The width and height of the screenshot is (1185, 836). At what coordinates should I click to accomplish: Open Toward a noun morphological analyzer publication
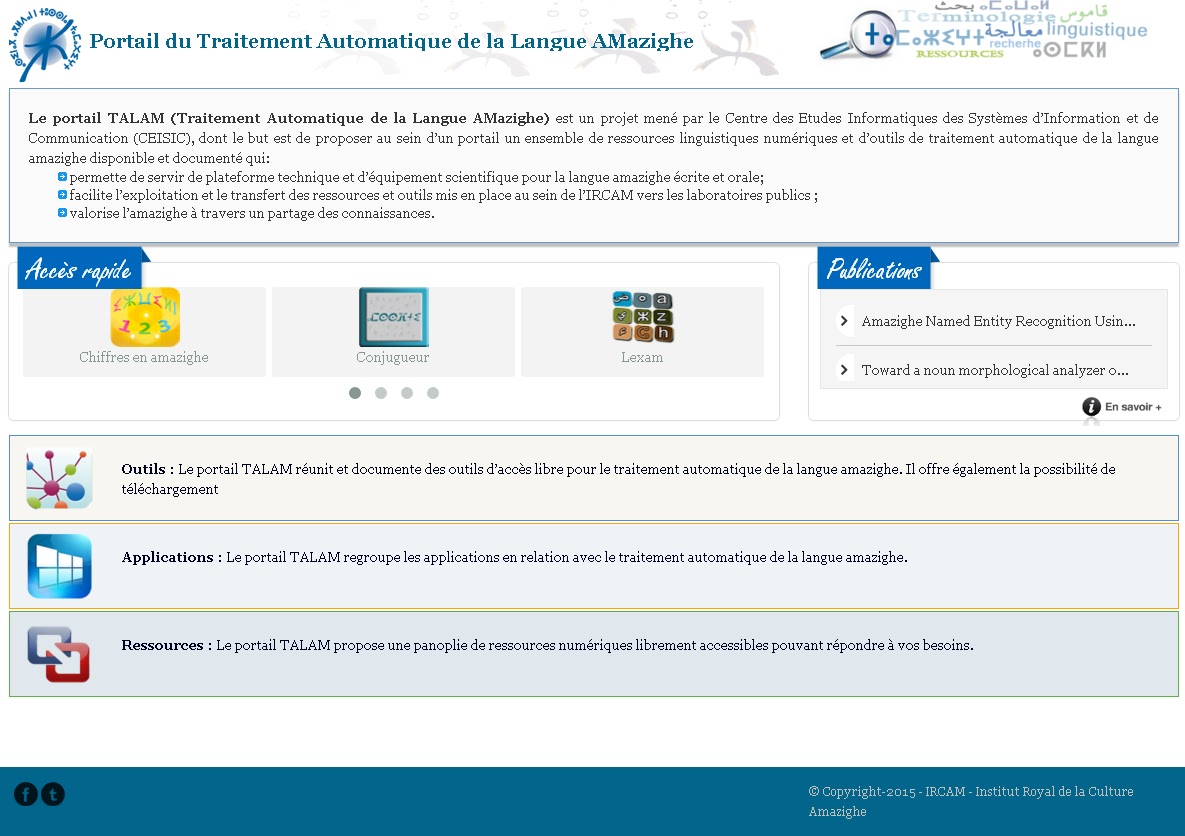click(995, 370)
